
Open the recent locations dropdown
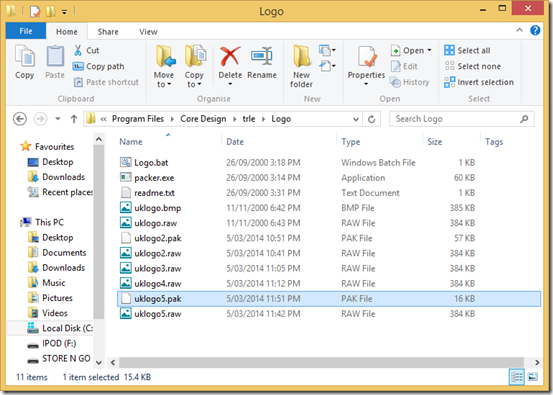click(58, 119)
